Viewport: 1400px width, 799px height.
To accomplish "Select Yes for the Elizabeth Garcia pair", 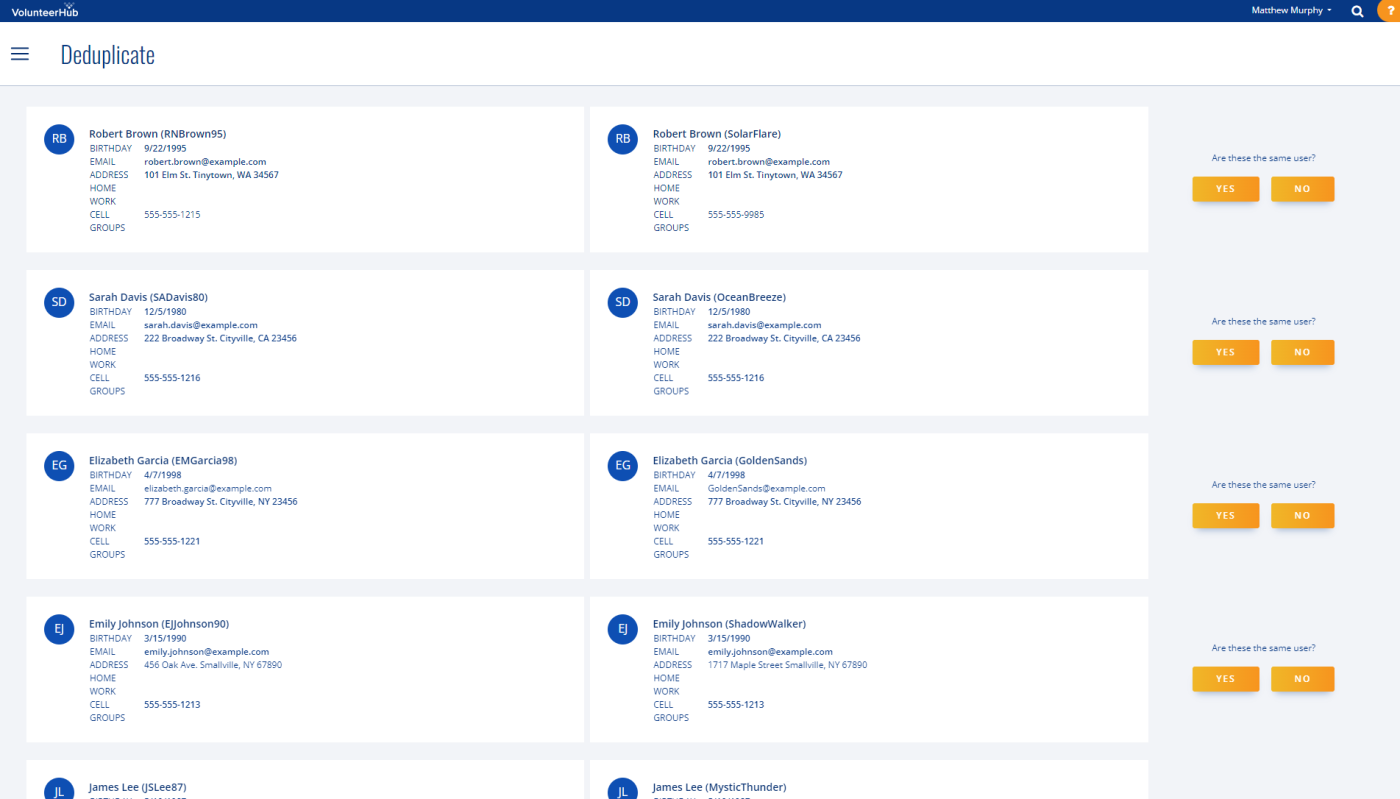I will click(x=1225, y=515).
